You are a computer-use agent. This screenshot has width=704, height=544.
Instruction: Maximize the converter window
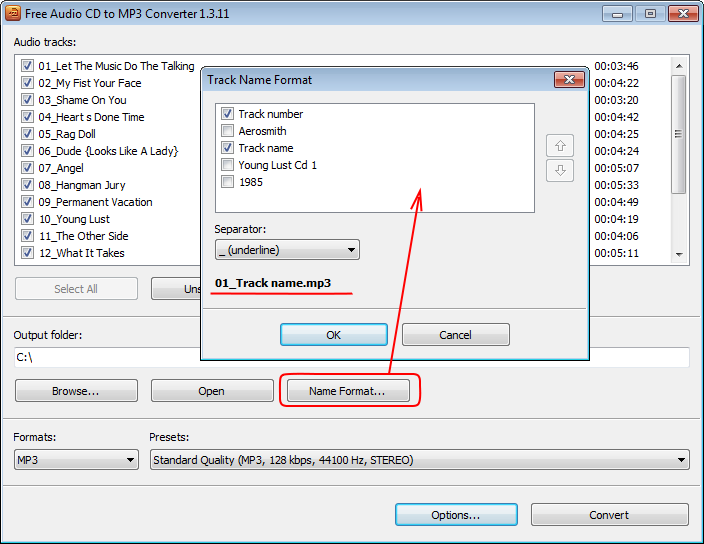tap(650, 14)
